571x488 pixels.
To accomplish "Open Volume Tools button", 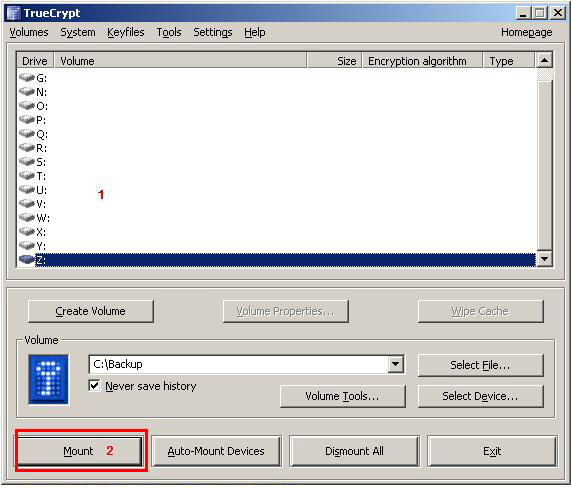I will tap(342, 396).
